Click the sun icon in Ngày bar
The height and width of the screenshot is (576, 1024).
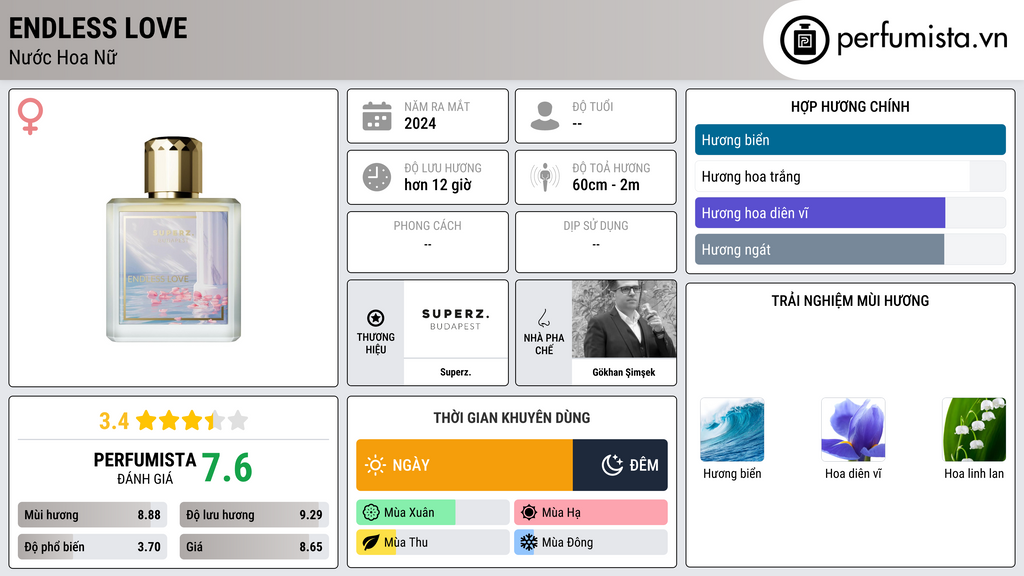[x=376, y=465]
